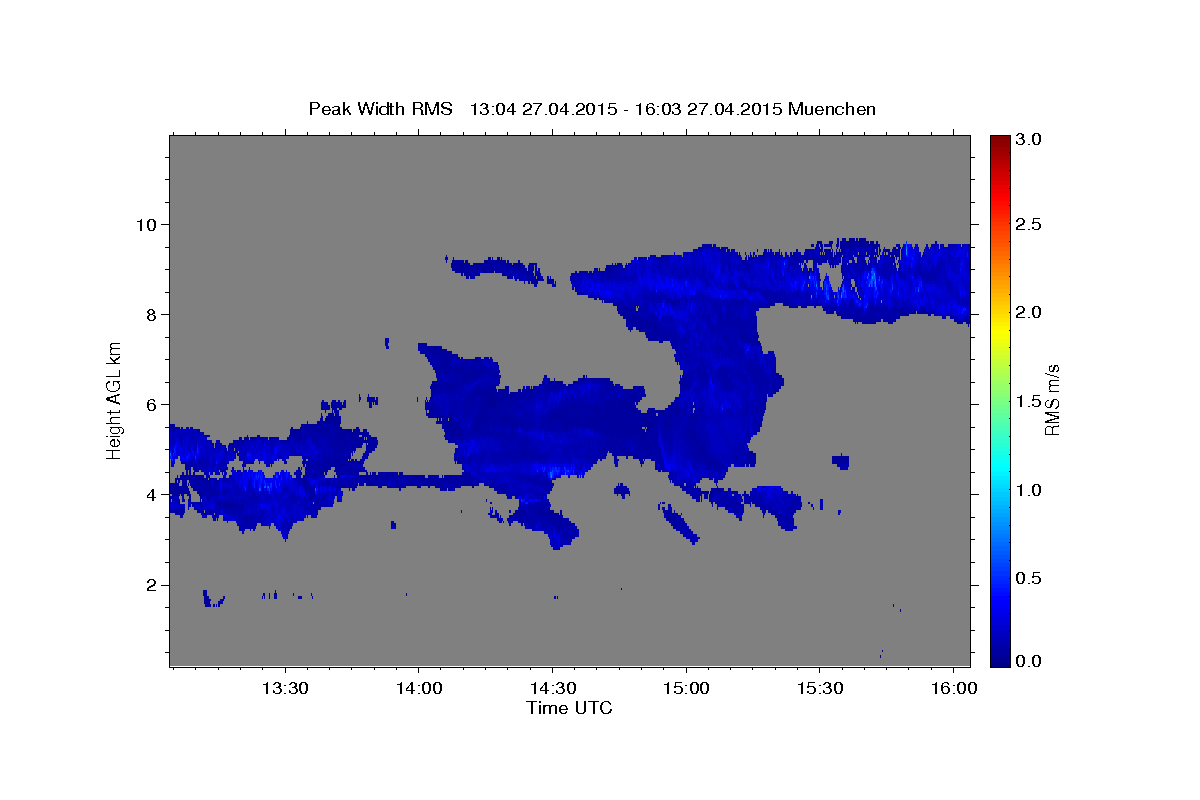Click the height tick label 6
Screen dimensions: 1200x800
(153, 405)
